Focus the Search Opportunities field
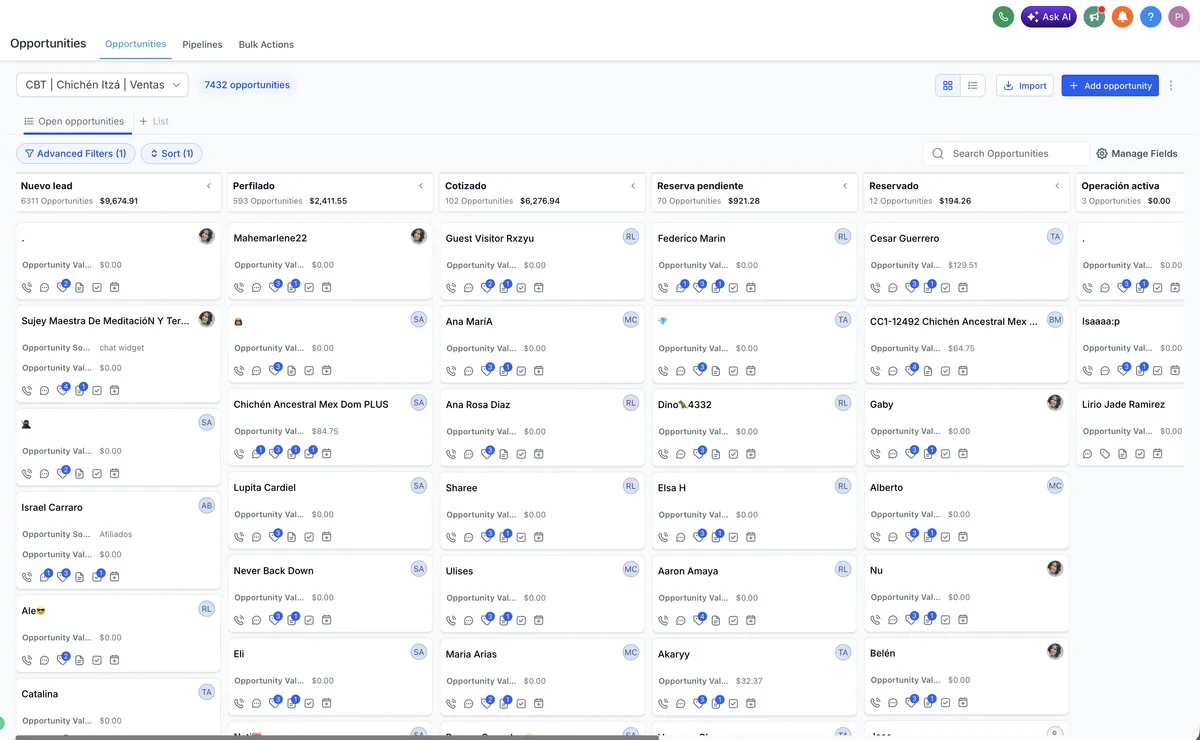The height and width of the screenshot is (740, 1200). point(1006,153)
